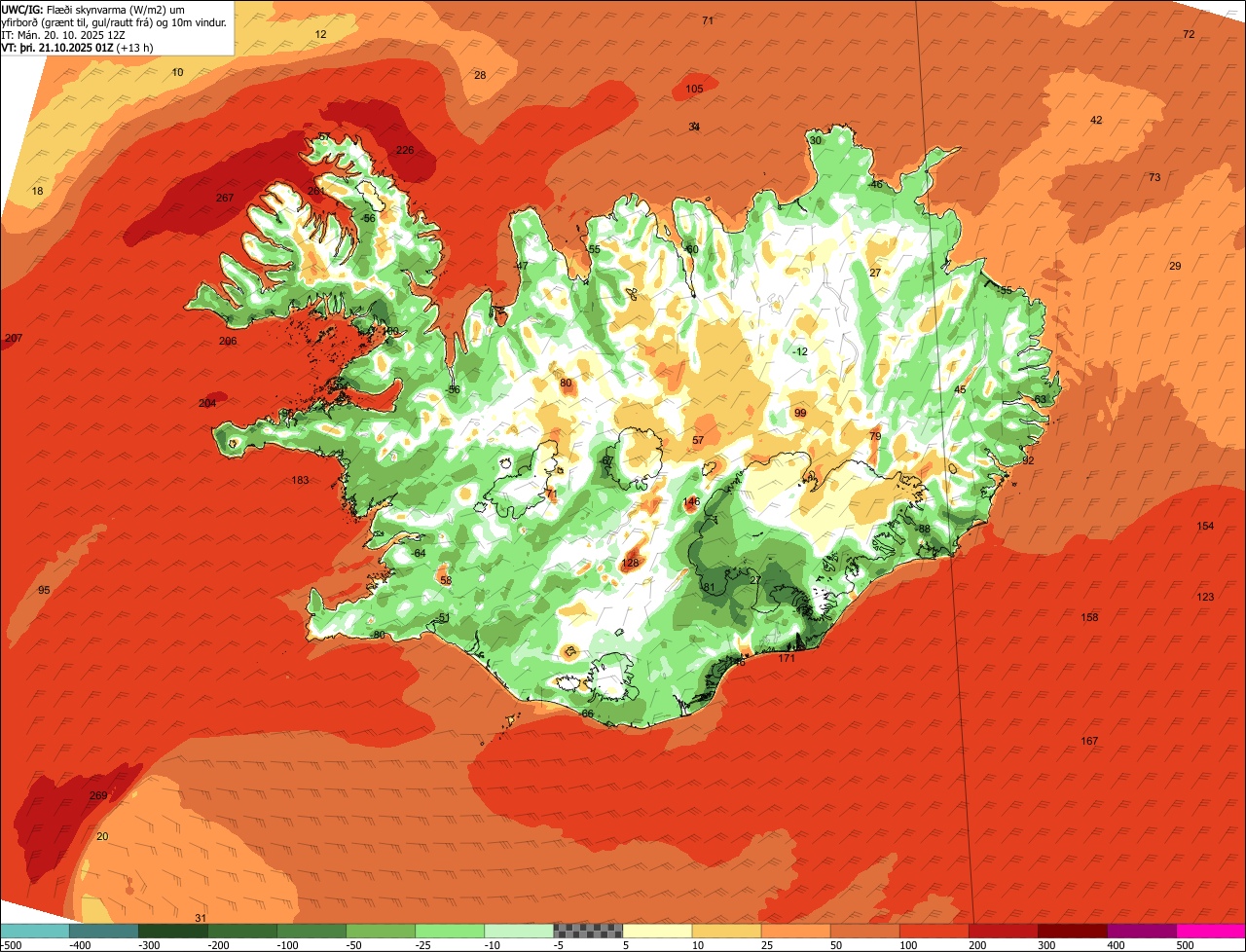The height and width of the screenshot is (952, 1246).
Task: Click the map value '72' in the top right
Action: pyautogui.click(x=1189, y=34)
